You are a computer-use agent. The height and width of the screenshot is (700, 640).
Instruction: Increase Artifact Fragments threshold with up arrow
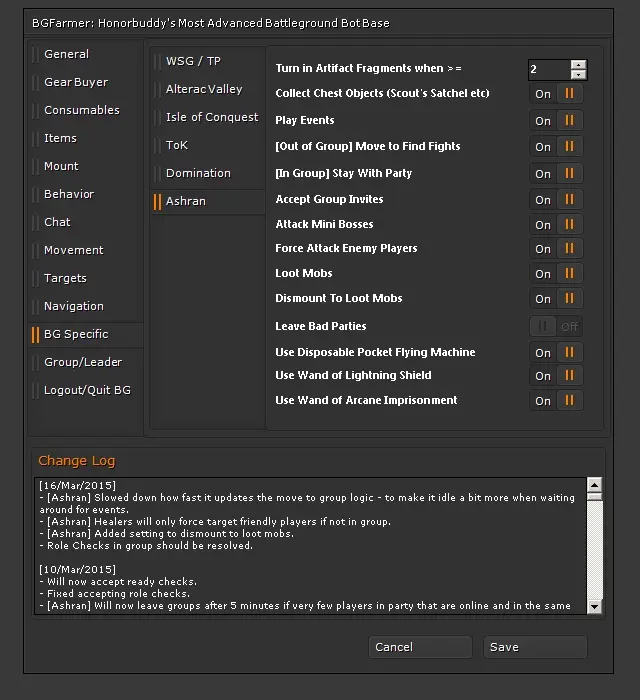tap(578, 65)
